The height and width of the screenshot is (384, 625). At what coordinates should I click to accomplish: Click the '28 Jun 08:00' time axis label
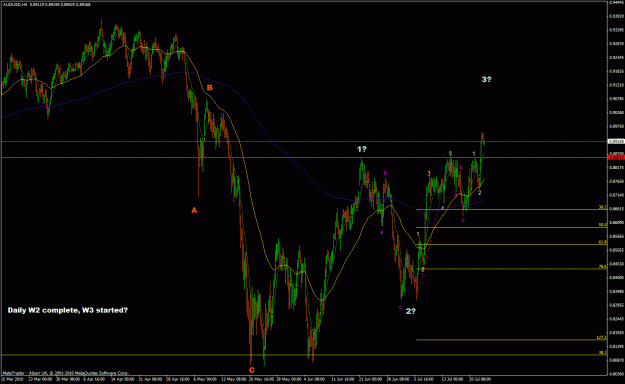tap(398, 379)
